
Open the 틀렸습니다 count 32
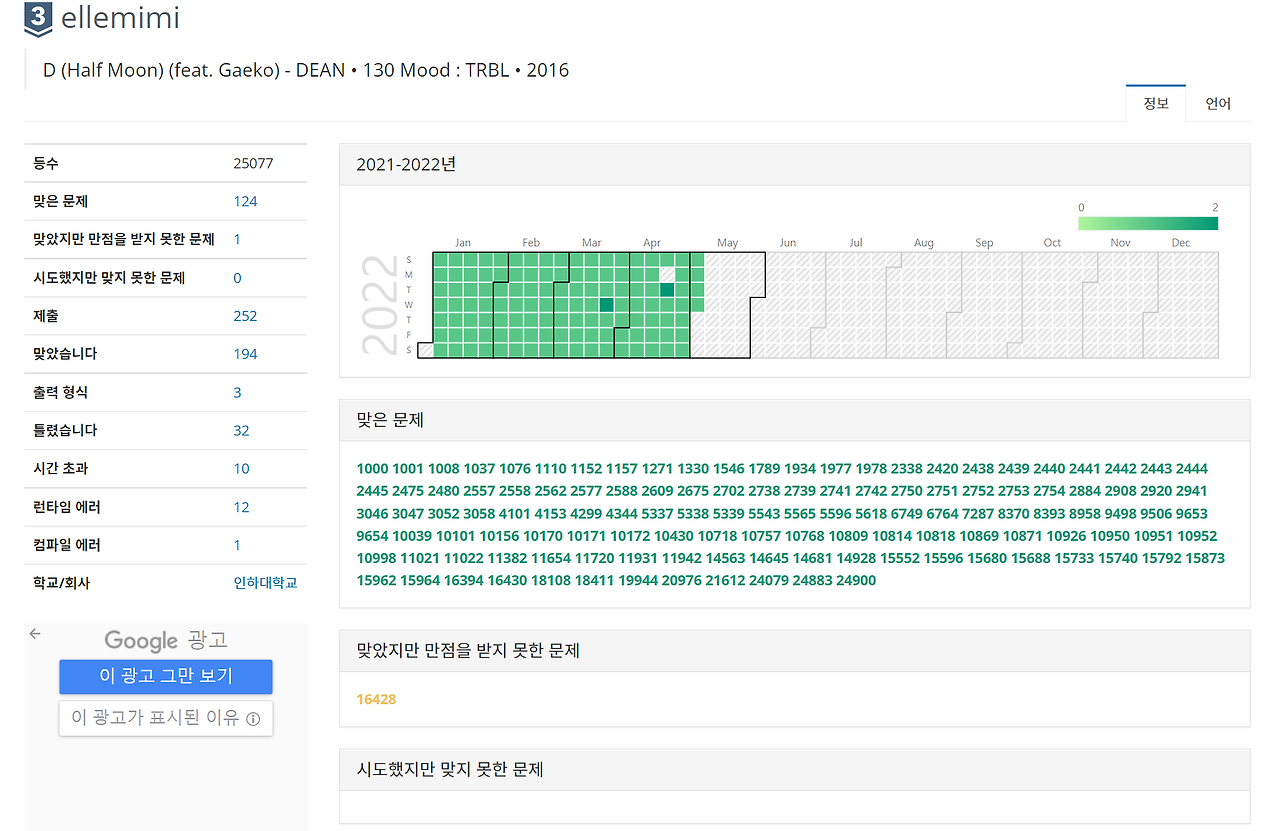click(241, 431)
